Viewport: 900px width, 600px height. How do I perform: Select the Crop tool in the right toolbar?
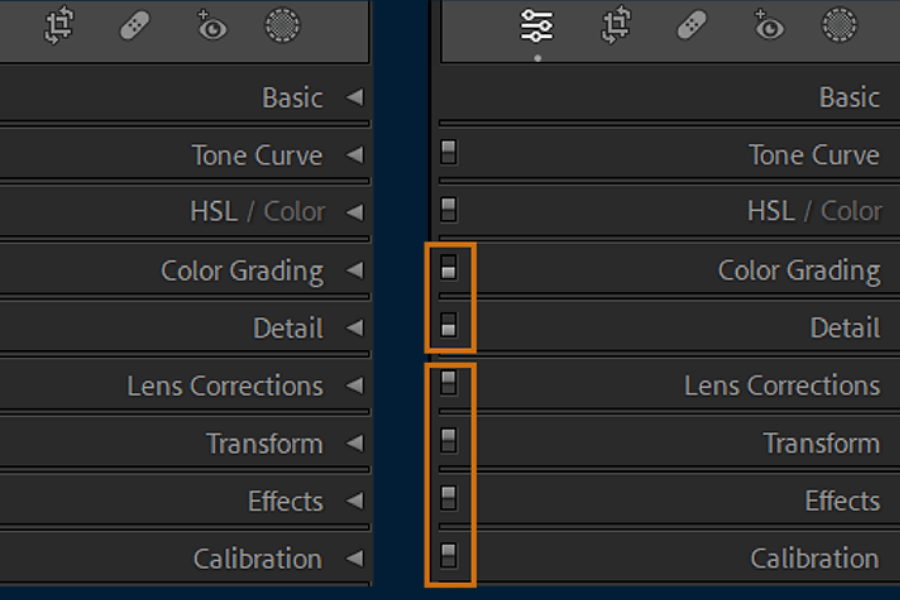616,26
